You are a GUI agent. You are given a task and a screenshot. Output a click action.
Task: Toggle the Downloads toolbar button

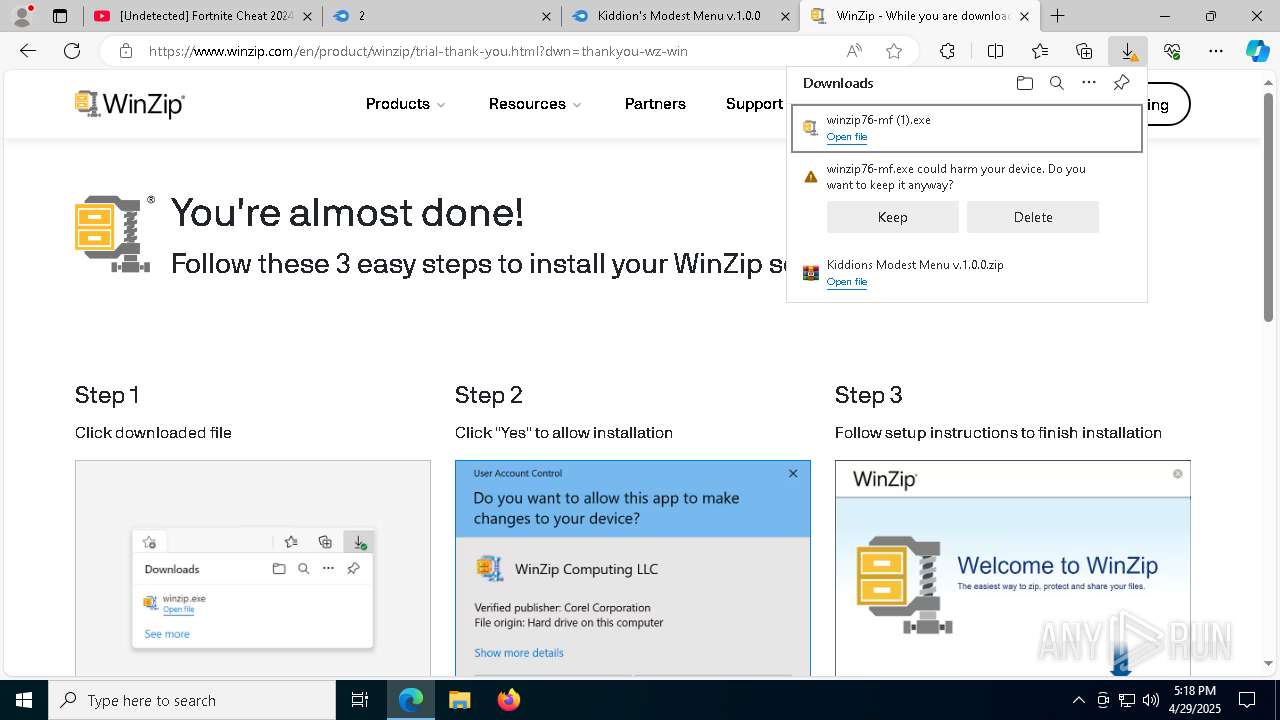1128,51
